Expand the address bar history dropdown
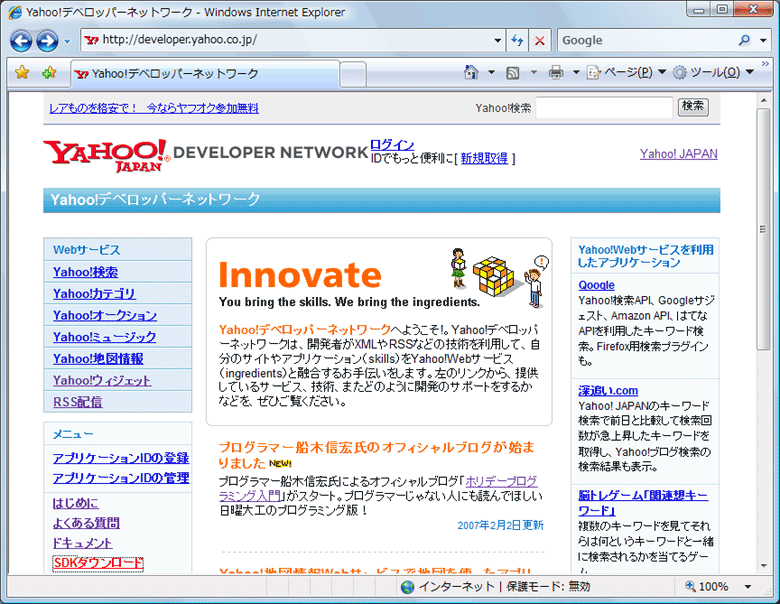Viewport: 780px width, 604px height. 497,40
